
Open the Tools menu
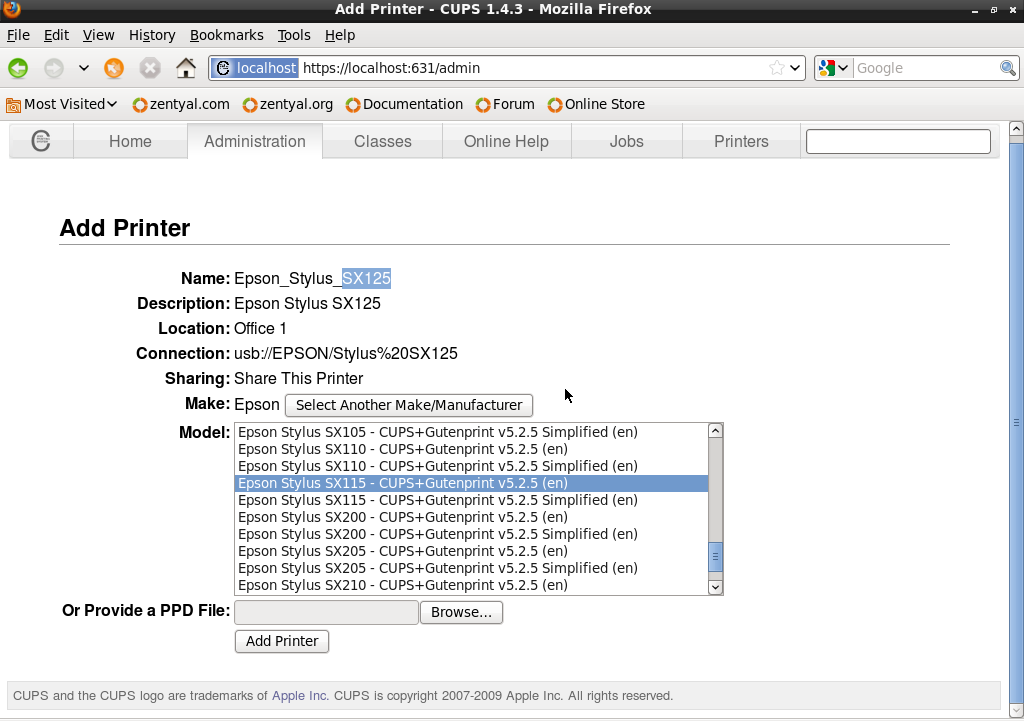[x=294, y=35]
